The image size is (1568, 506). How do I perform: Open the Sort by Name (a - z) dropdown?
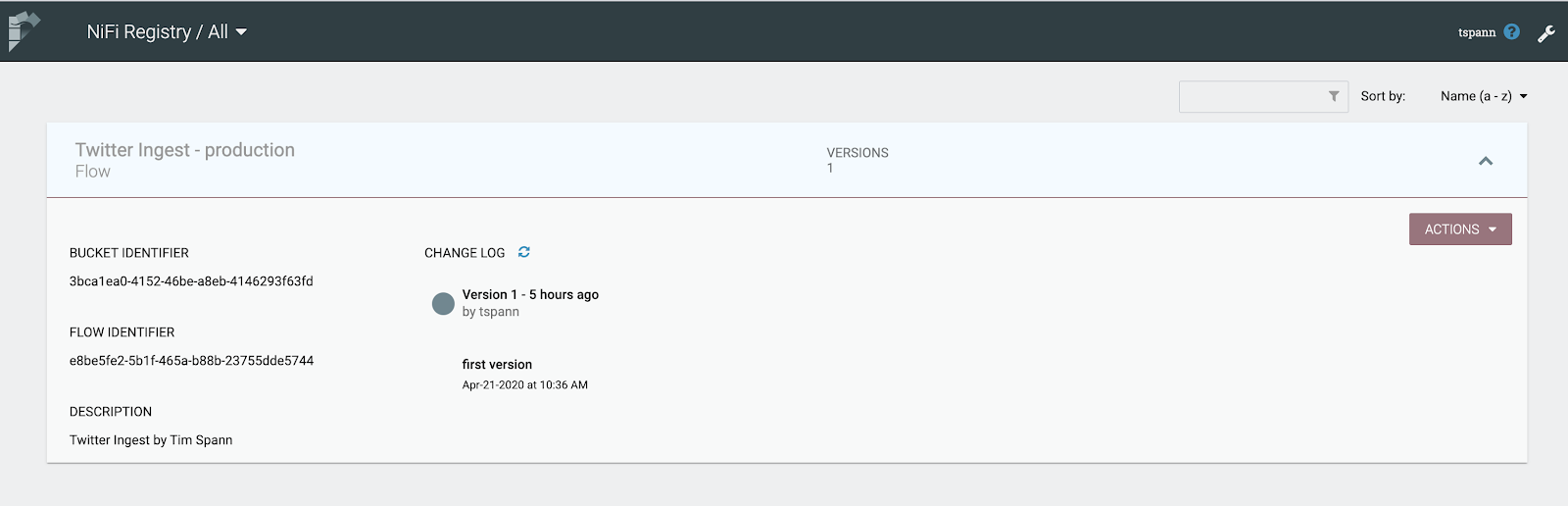[x=1484, y=96]
